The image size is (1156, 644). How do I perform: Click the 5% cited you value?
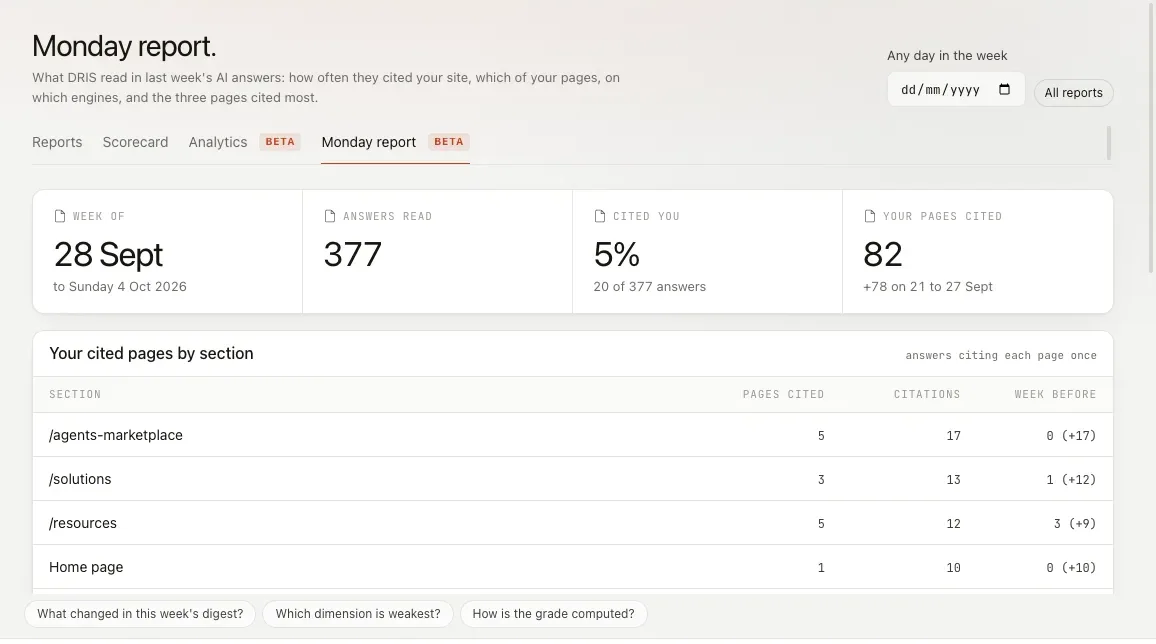pos(616,255)
